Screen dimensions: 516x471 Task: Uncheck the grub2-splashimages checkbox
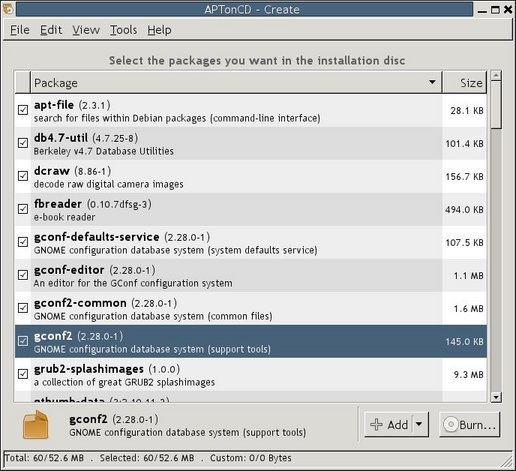click(23, 374)
